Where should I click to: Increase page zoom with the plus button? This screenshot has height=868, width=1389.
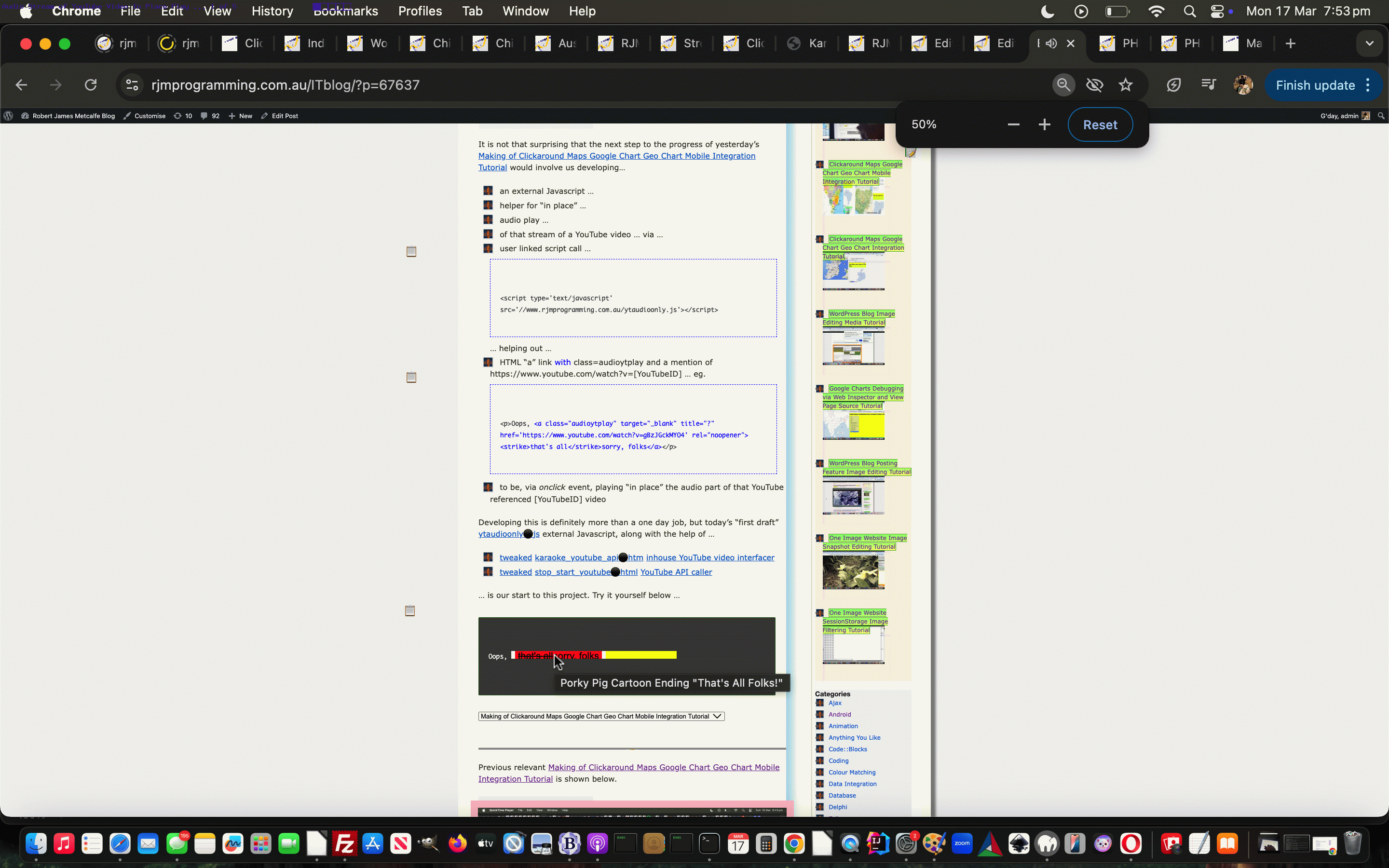point(1044,124)
